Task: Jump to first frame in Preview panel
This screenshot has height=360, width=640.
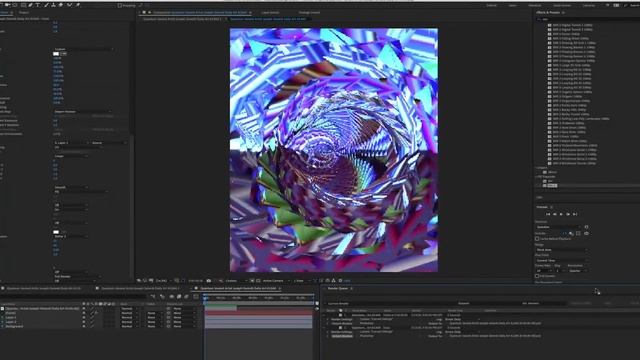Action: coord(548,214)
